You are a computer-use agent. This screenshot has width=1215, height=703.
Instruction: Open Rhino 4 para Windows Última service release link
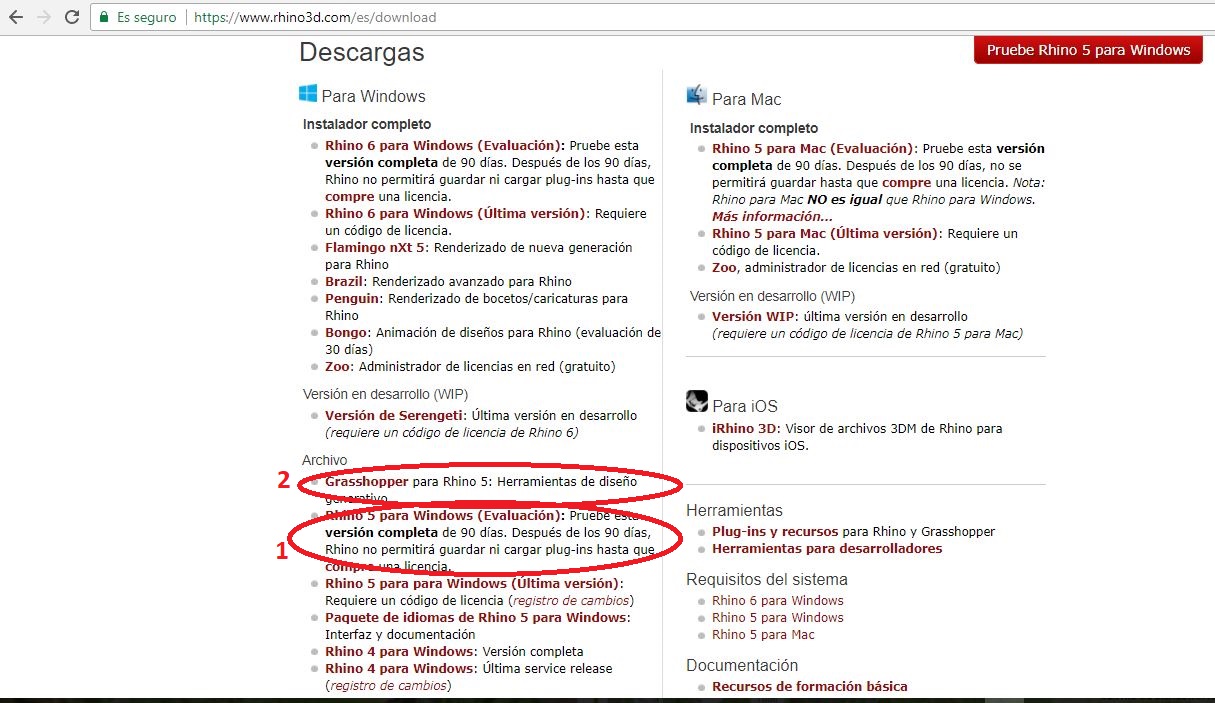399,668
